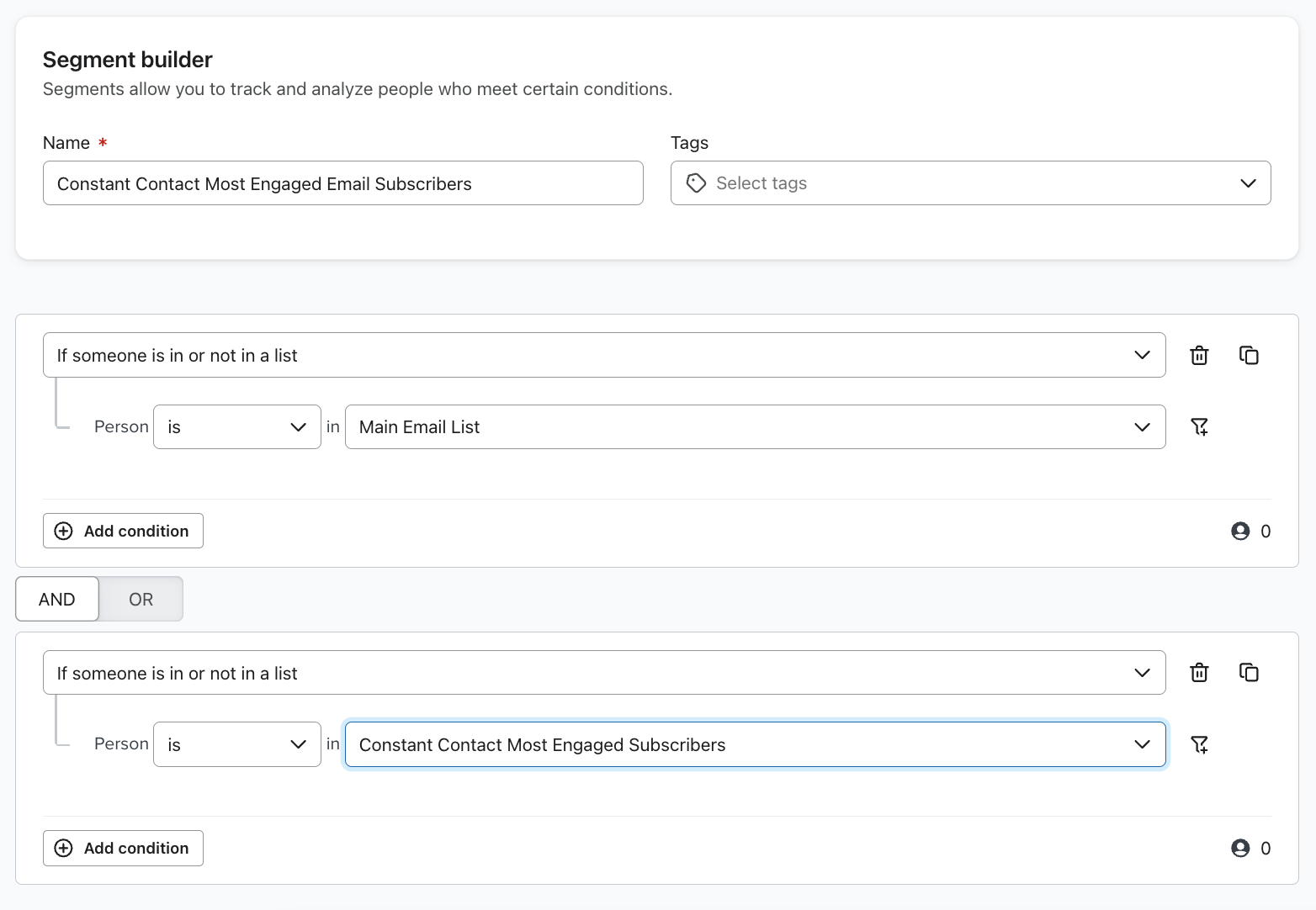This screenshot has height=910, width=1316.
Task: Open Constant Contact Most Engaged Subscribers list dropdown
Action: [755, 744]
